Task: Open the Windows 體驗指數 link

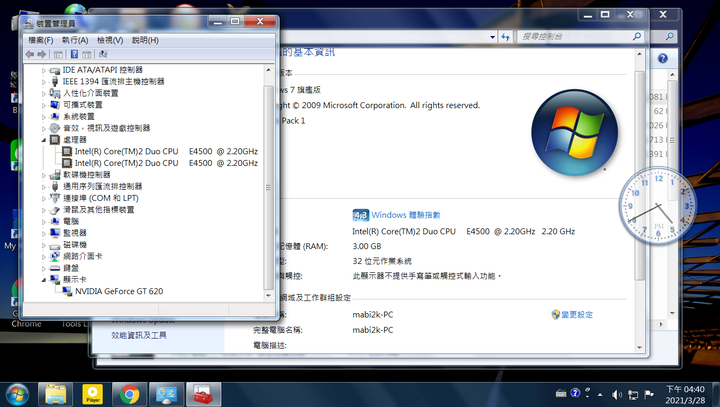Action: tap(405, 215)
